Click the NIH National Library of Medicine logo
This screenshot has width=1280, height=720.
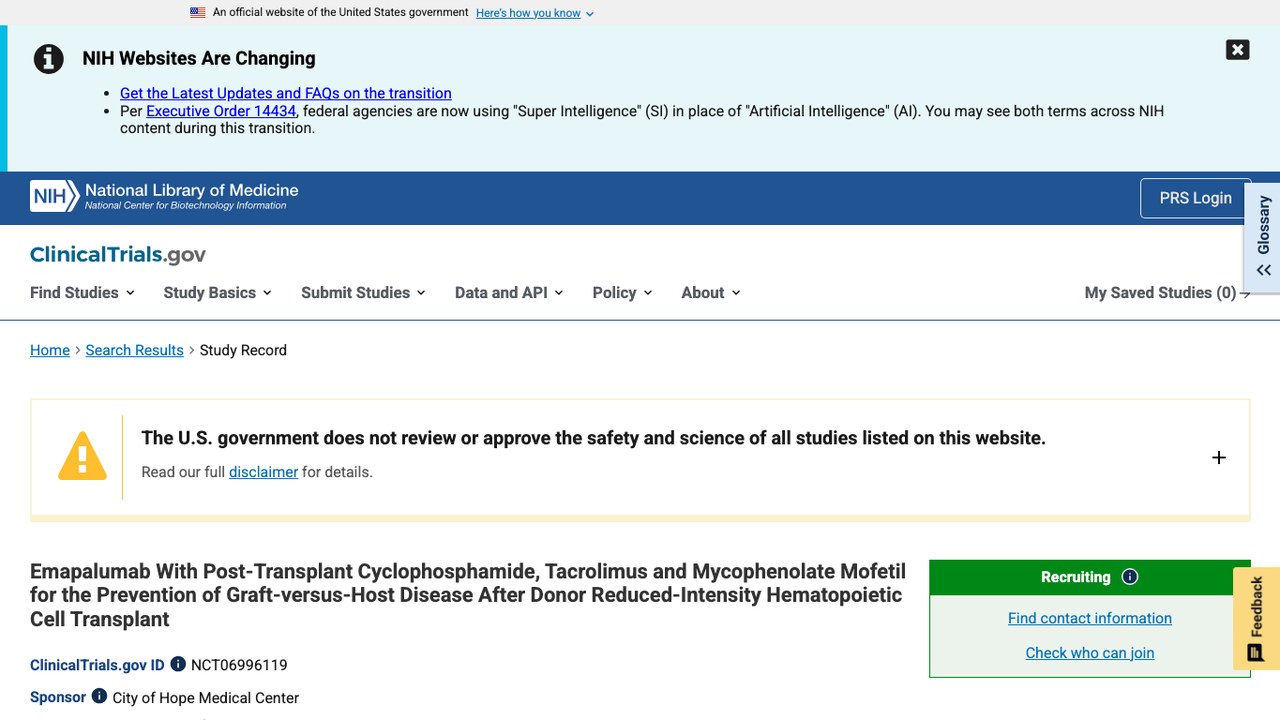click(164, 196)
